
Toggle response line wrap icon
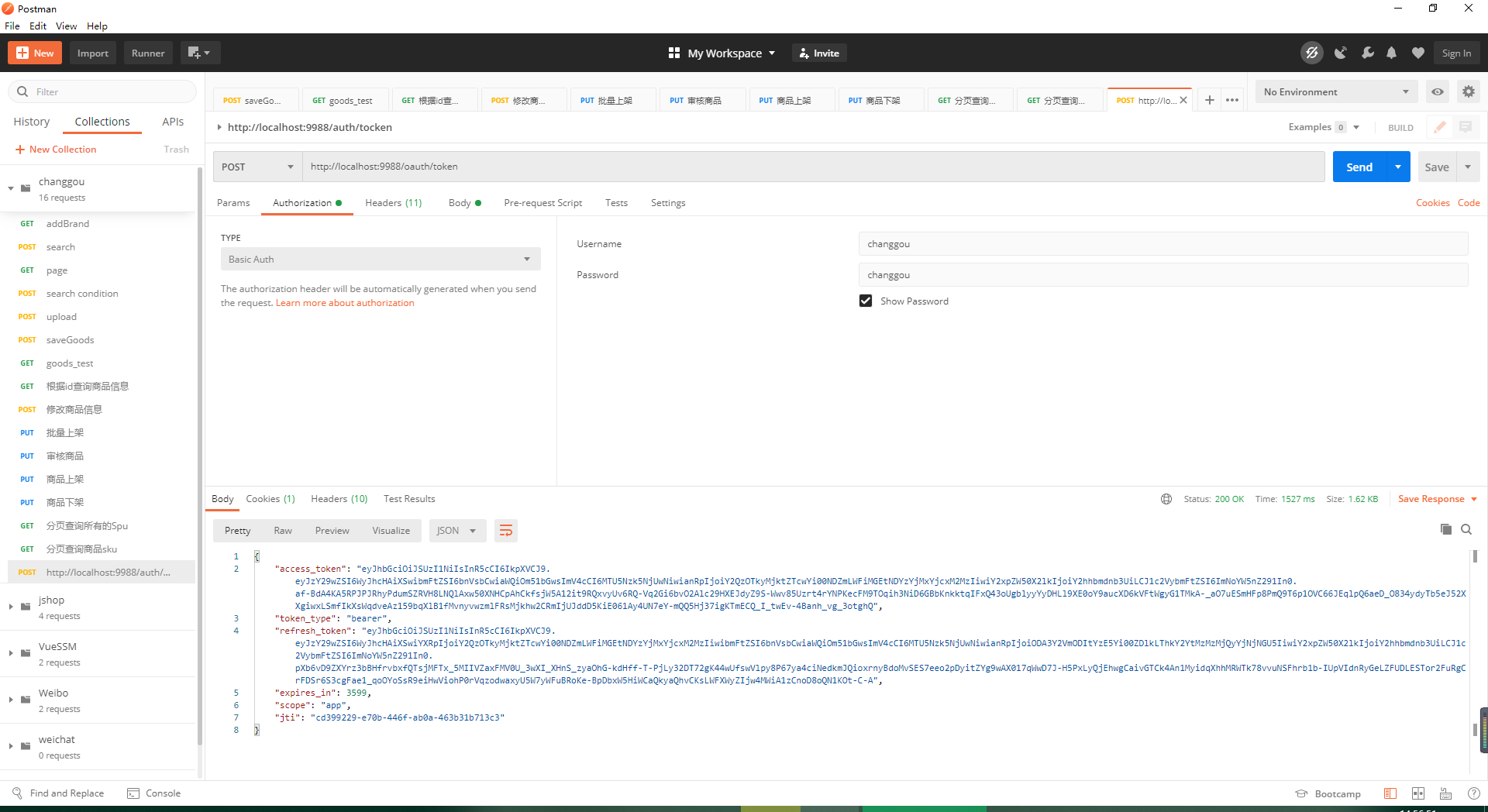coord(505,531)
